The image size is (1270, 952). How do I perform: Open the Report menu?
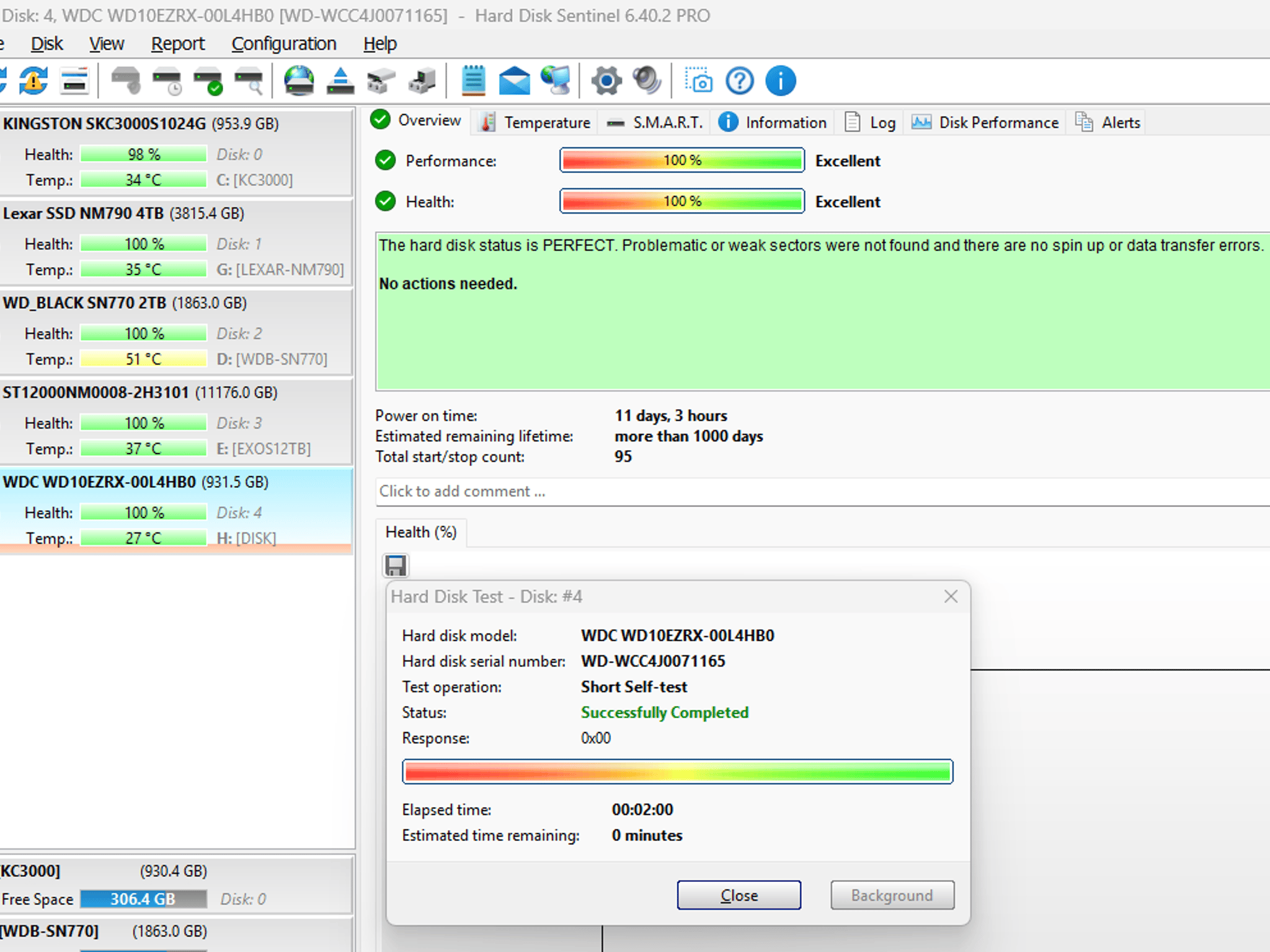pos(178,44)
